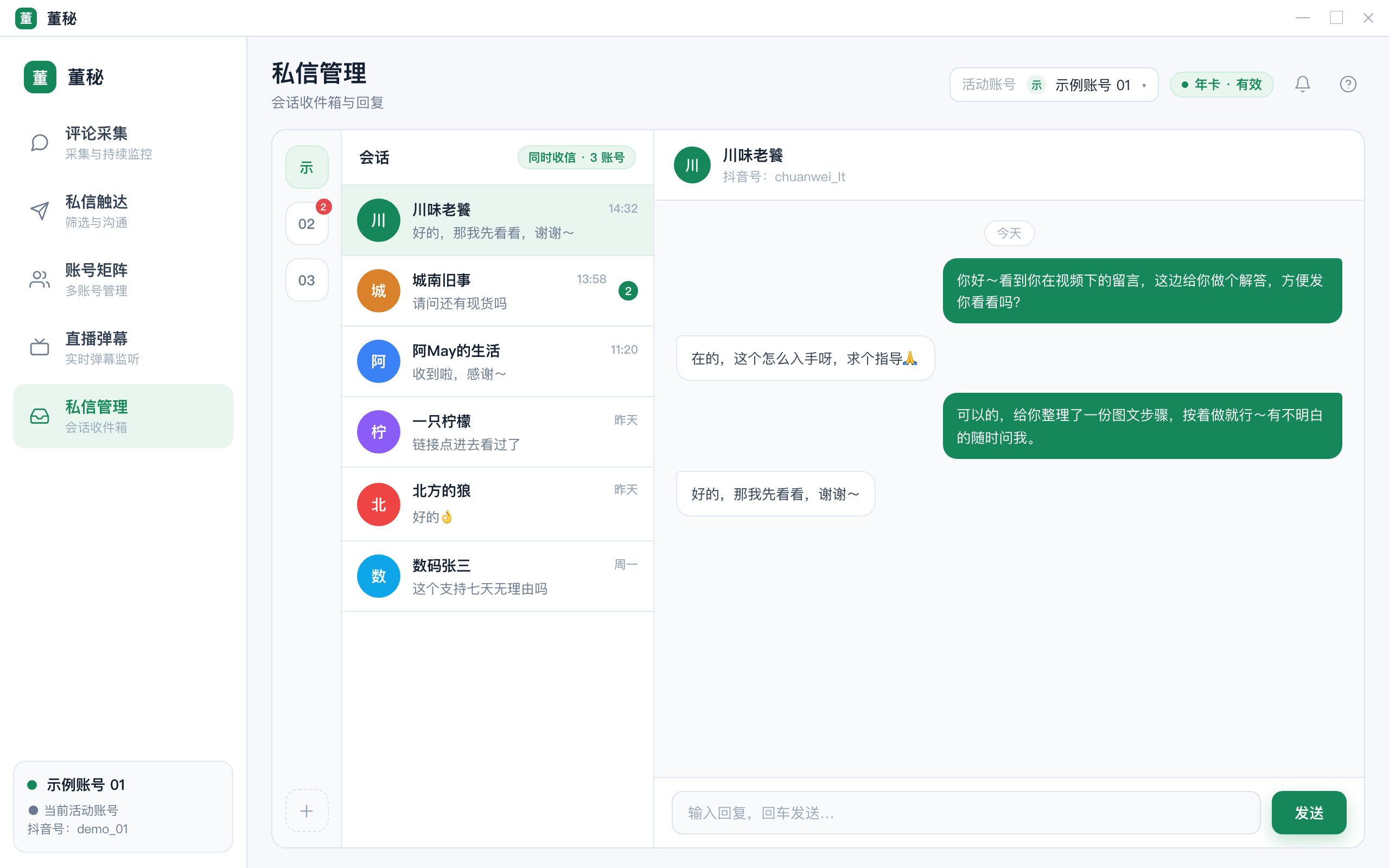Click the 年卡 · 有效 status badge
1389x868 pixels.
coord(1221,85)
